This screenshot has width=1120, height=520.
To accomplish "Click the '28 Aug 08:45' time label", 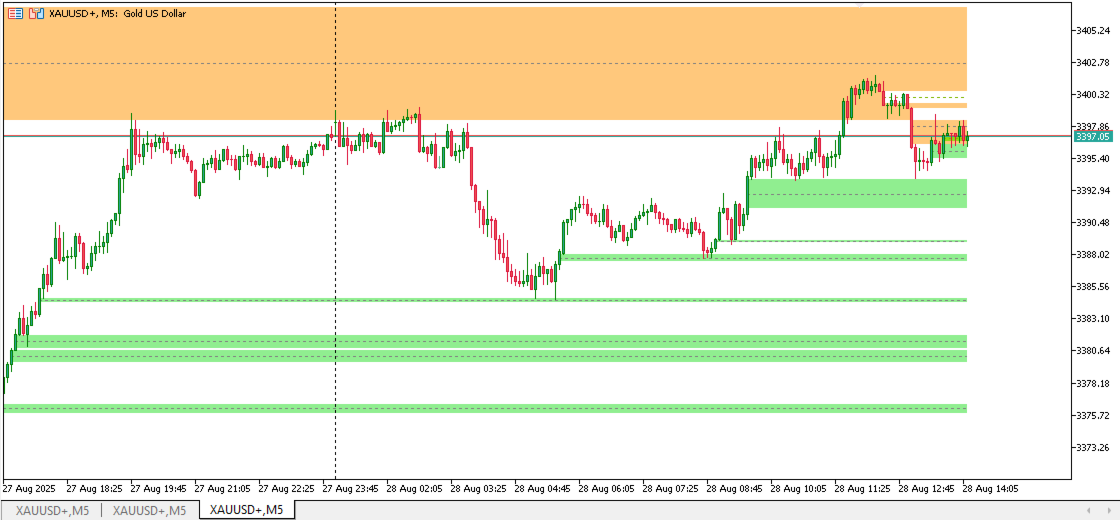I will [x=735, y=489].
